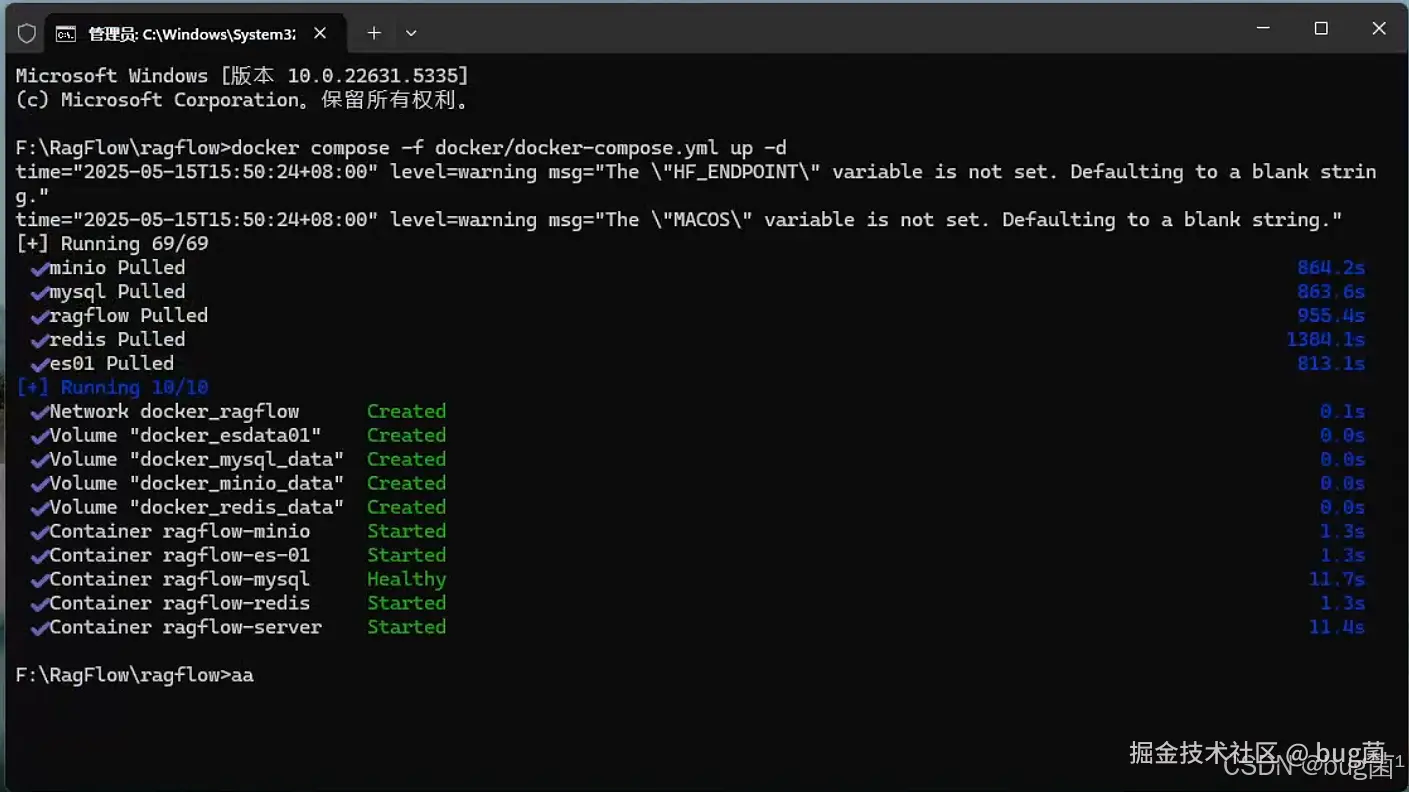
Task: Maximize the terminal window
Action: [1321, 29]
